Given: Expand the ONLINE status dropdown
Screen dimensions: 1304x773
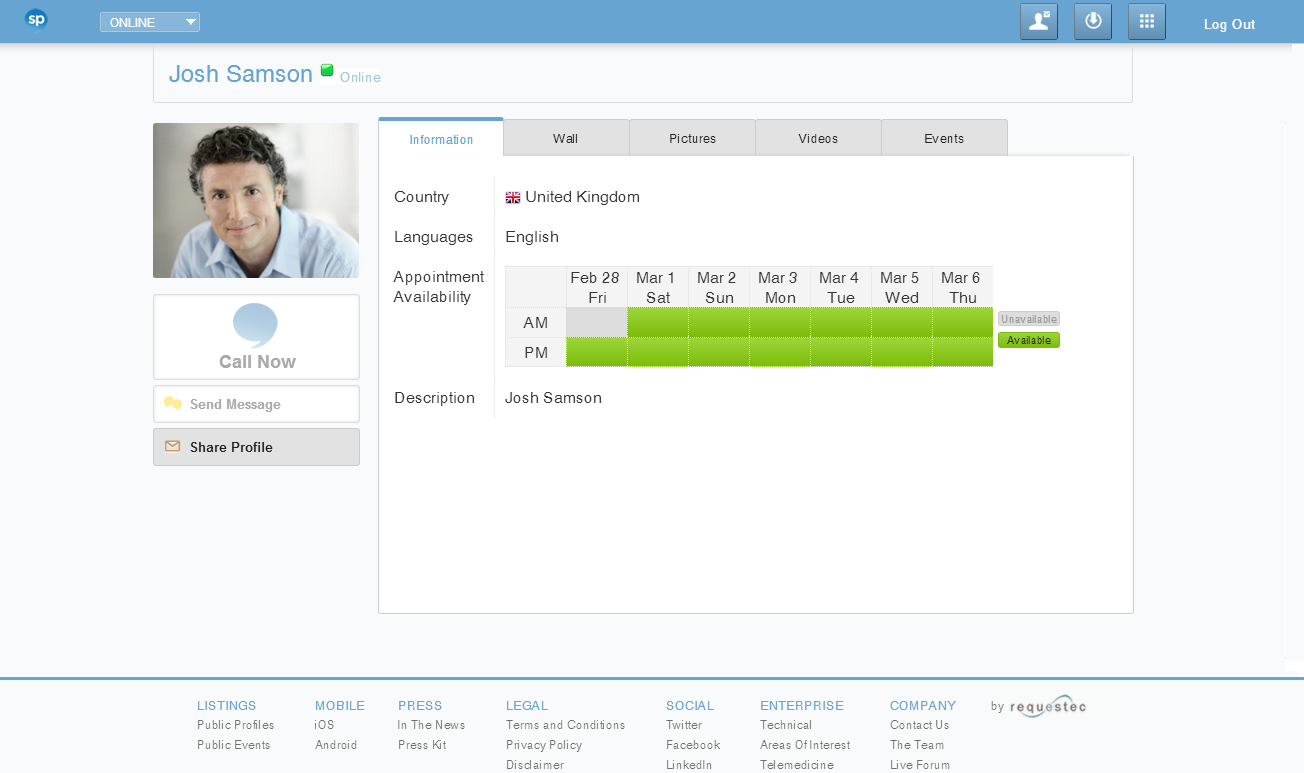Looking at the screenshot, I should coord(150,22).
